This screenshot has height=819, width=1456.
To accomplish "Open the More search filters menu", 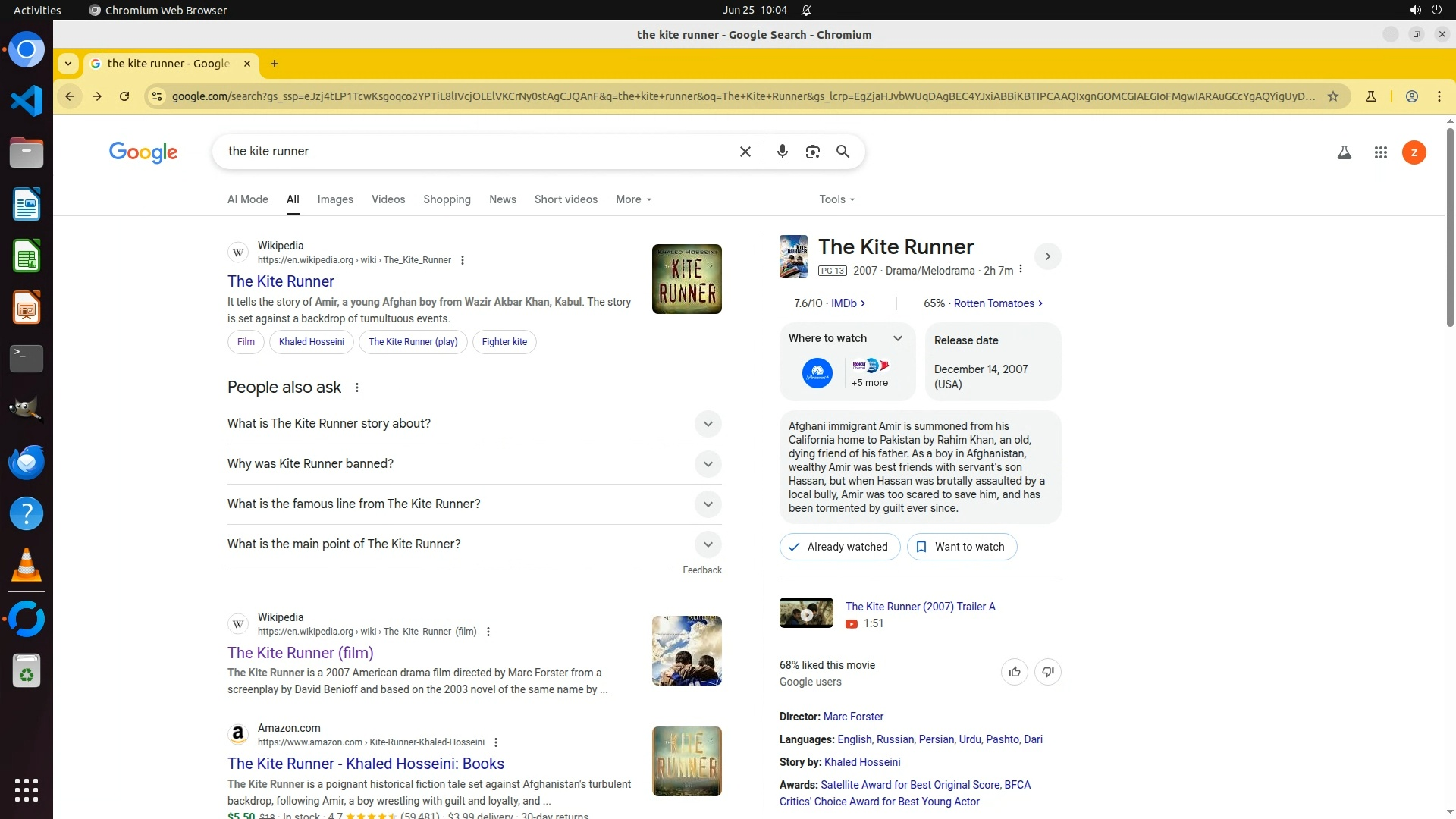I will tap(633, 199).
